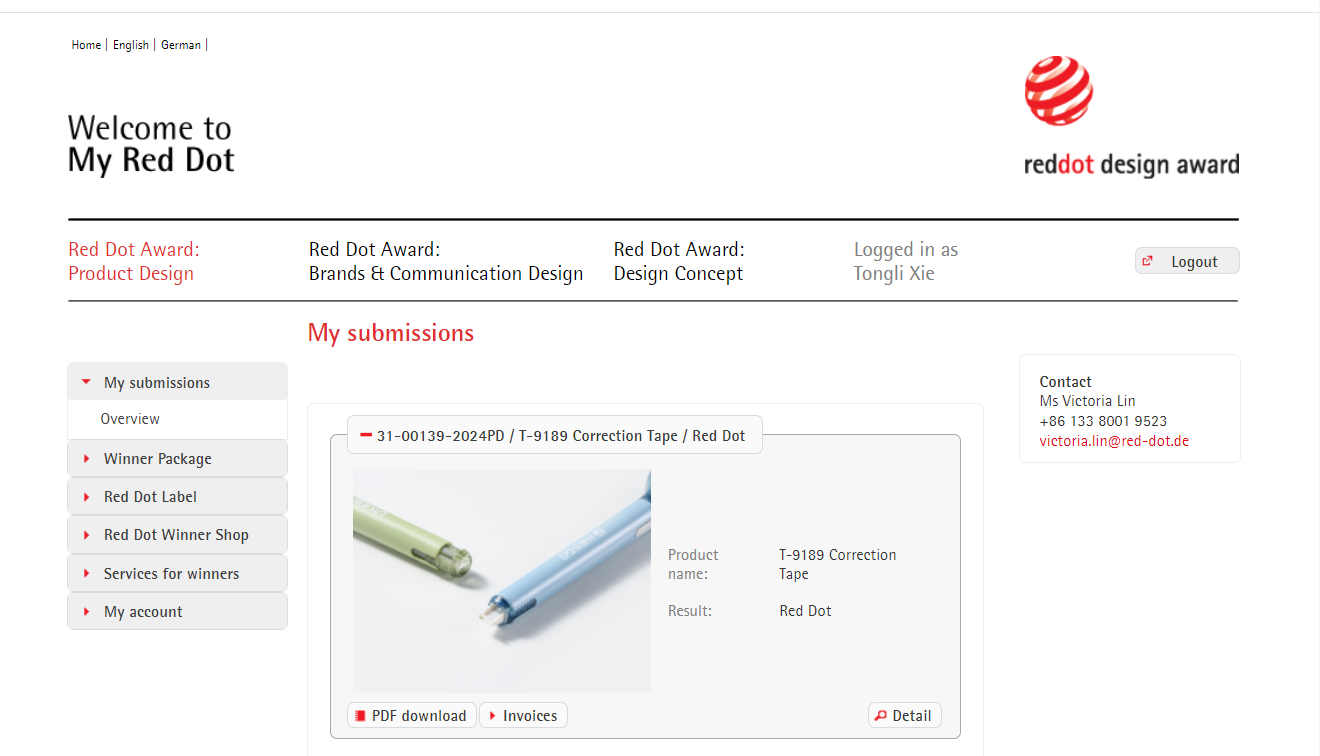Click the arrow icon on Invoices button
Image resolution: width=1320 pixels, height=756 pixels.
[492, 716]
